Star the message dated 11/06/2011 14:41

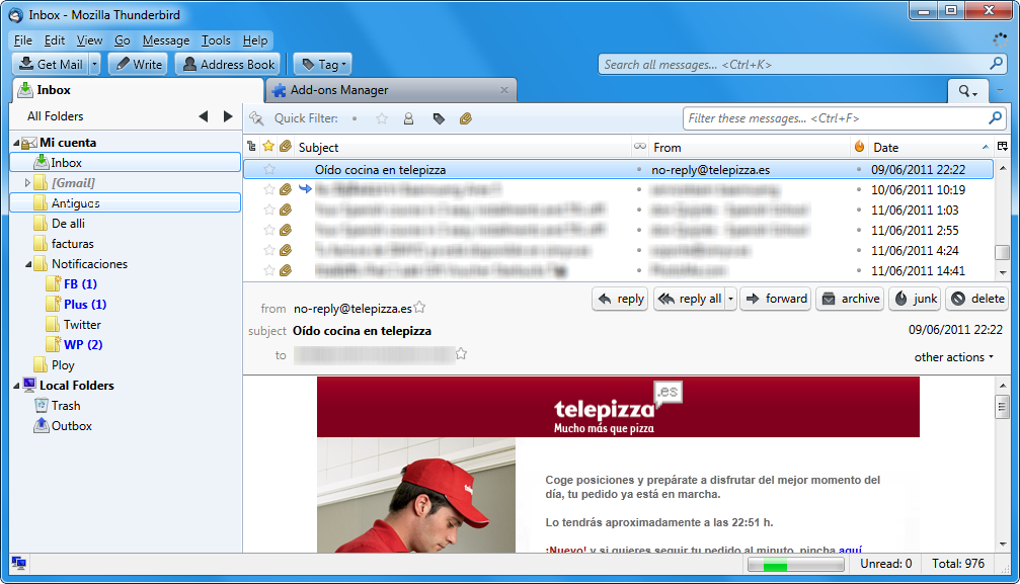pyautogui.click(x=269, y=271)
